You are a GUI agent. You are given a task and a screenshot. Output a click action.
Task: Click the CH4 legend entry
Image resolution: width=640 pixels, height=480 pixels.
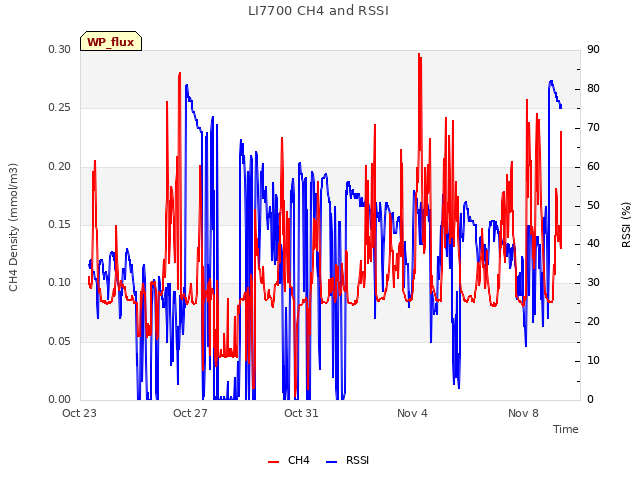[x=289, y=460]
